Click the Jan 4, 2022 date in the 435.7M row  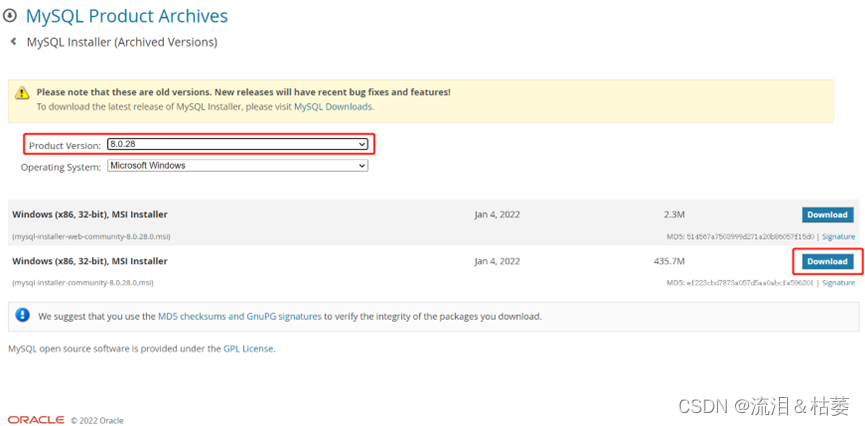click(x=497, y=262)
